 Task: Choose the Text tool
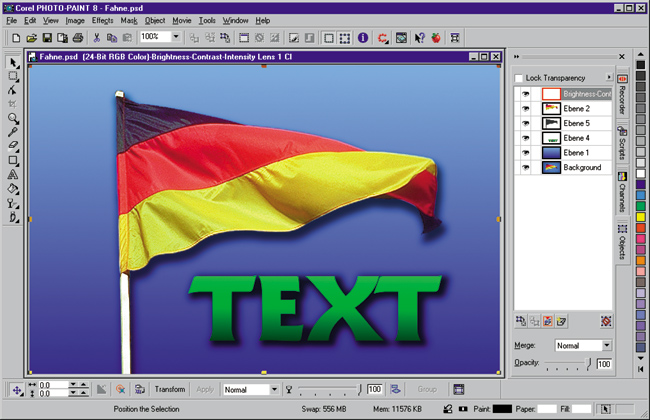[x=14, y=173]
